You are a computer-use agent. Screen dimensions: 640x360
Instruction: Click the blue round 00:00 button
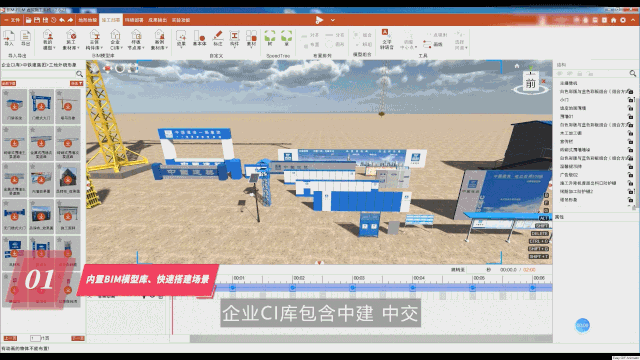(582, 325)
